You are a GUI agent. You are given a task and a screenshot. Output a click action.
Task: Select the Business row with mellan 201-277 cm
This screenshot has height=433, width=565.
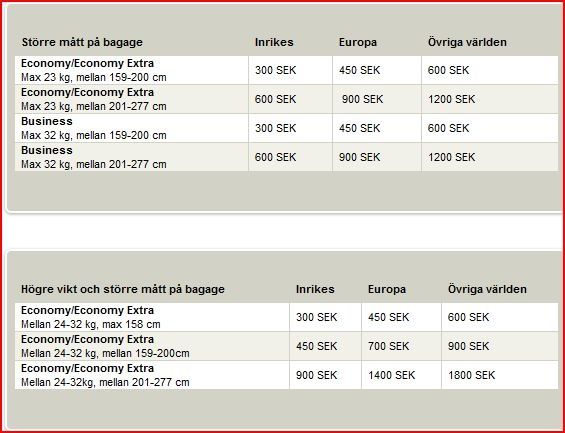(x=286, y=157)
